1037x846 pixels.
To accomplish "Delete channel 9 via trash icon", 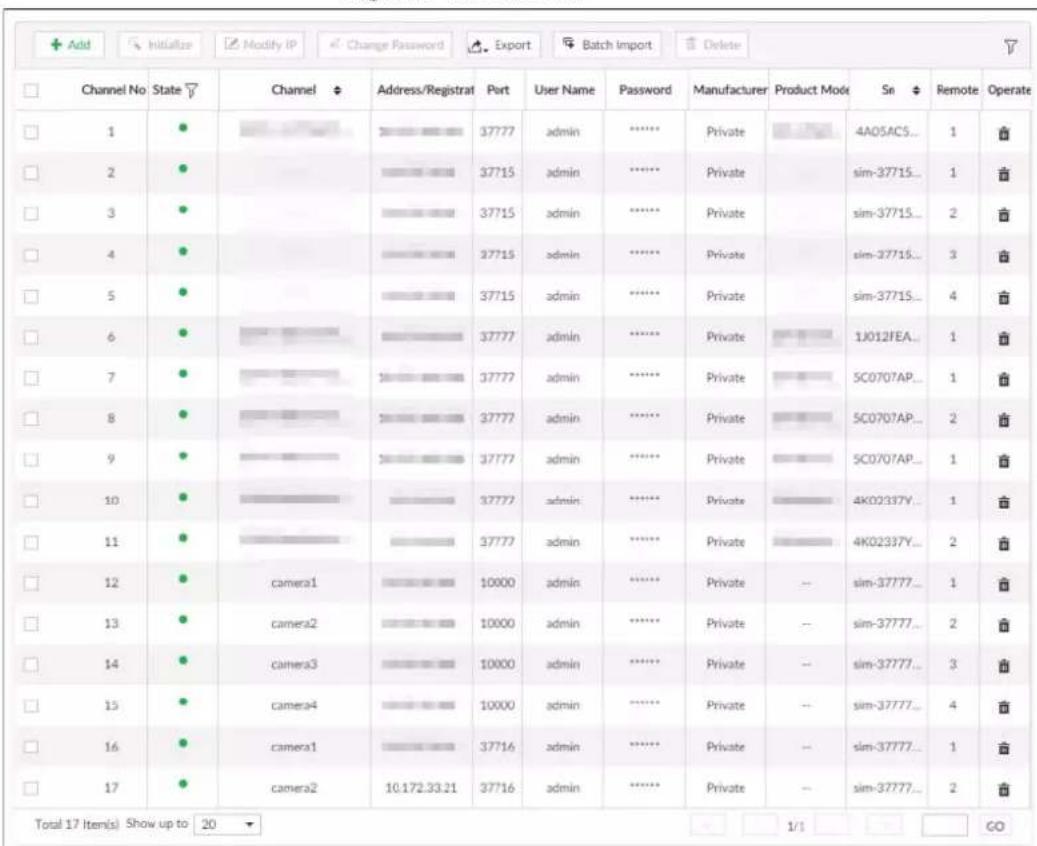I will tap(1003, 461).
